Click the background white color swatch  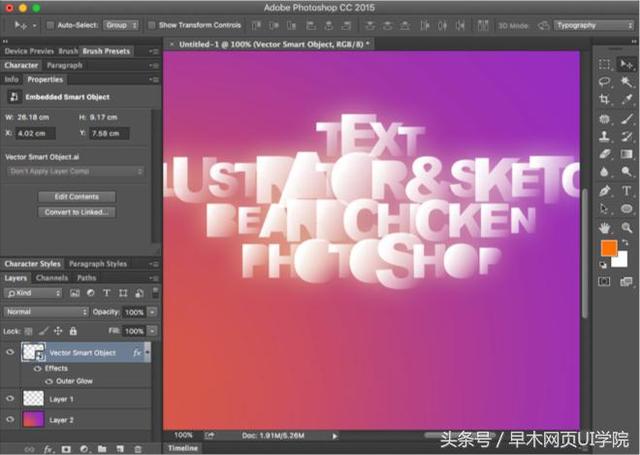tap(621, 261)
